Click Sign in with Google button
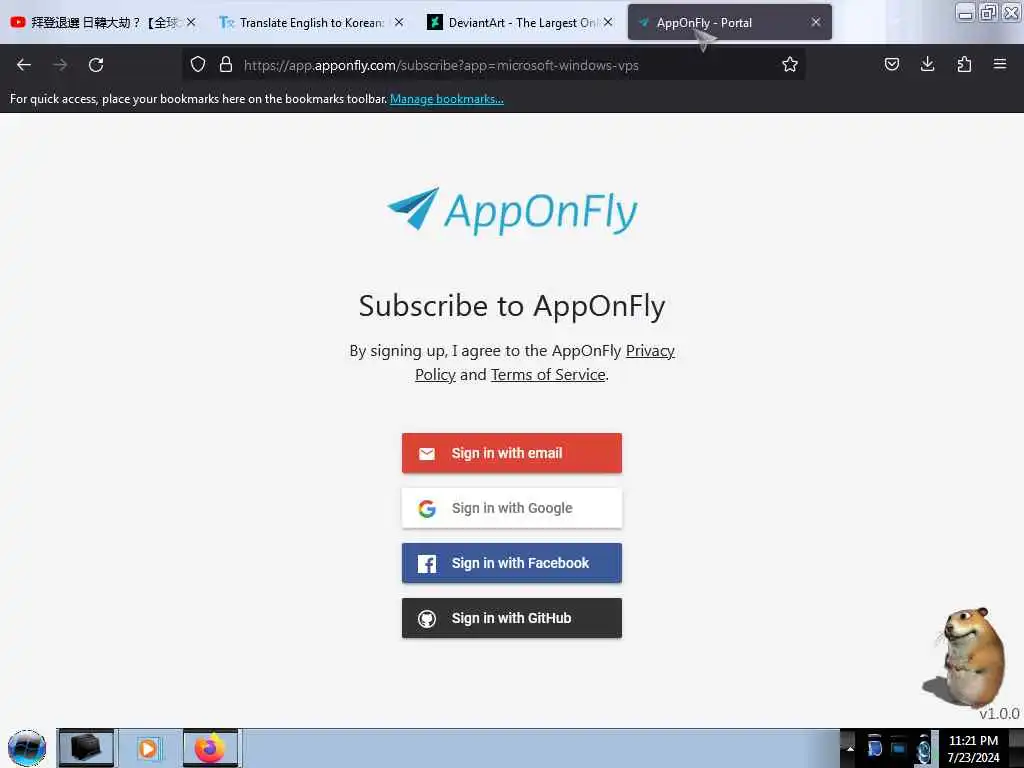Image resolution: width=1024 pixels, height=768 pixels. tap(512, 508)
